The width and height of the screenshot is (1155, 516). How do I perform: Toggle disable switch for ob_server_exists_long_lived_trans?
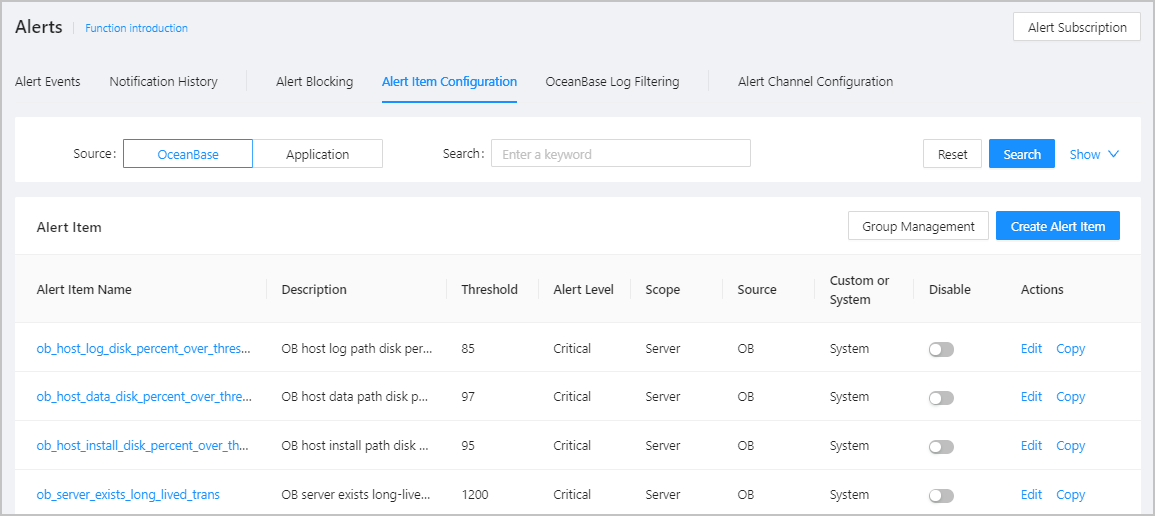(x=941, y=495)
